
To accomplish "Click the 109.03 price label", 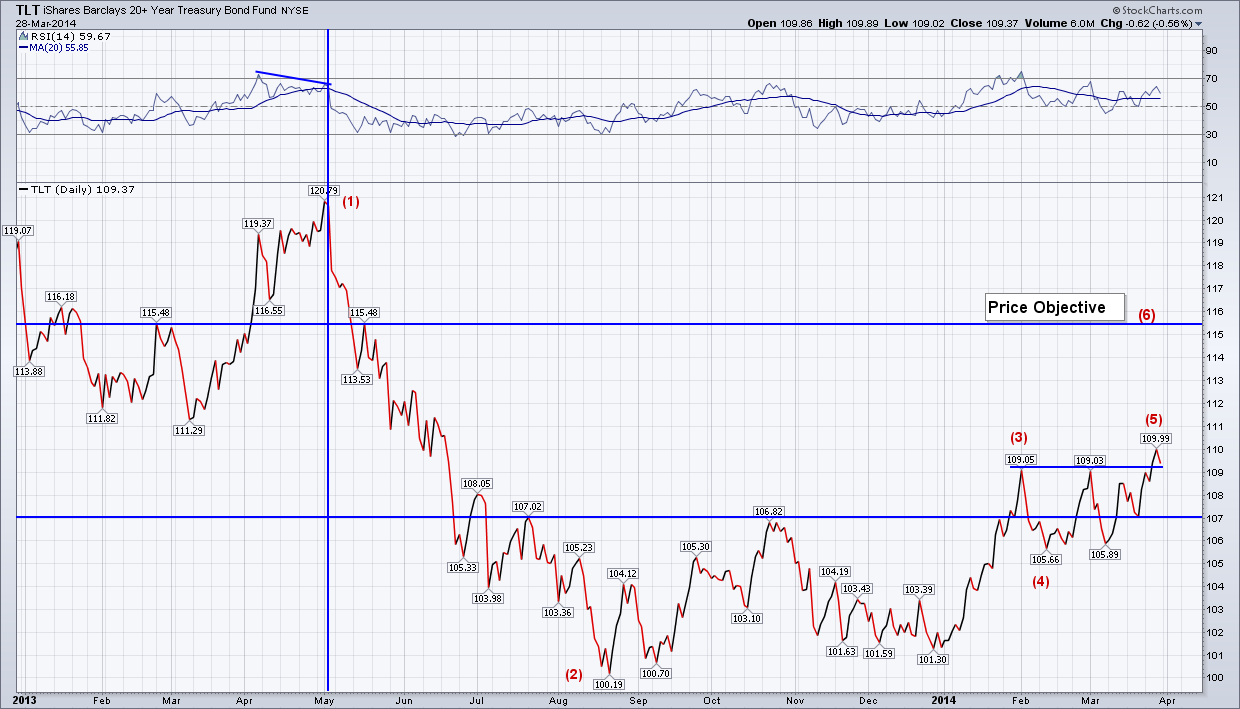I will [1090, 460].
